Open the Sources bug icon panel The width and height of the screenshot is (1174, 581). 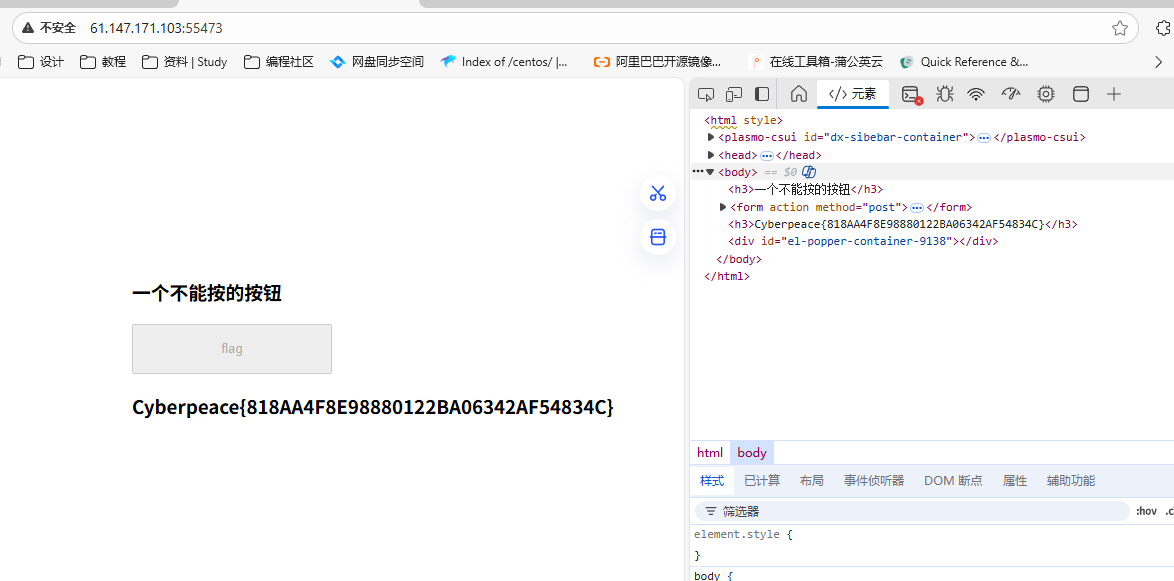[x=944, y=94]
